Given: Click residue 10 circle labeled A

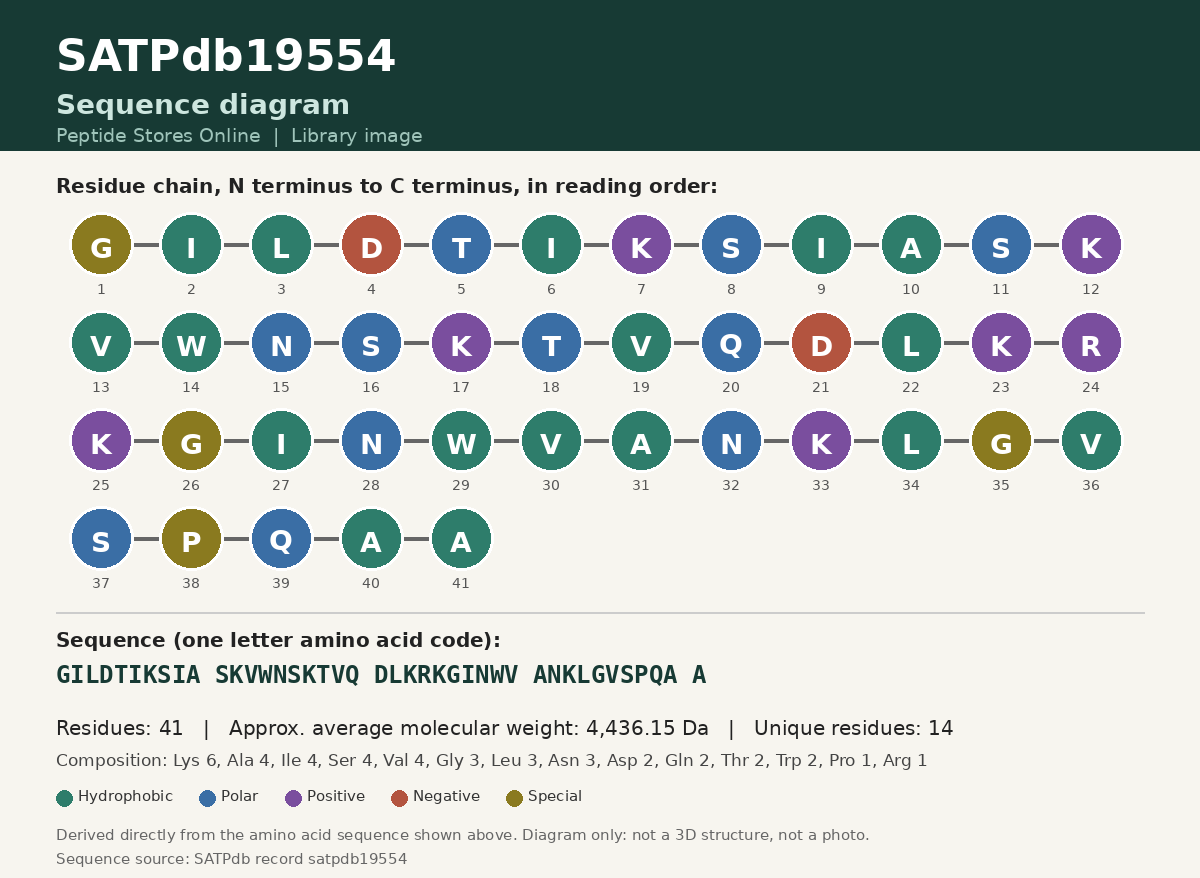Looking at the screenshot, I should pyautogui.click(x=911, y=245).
